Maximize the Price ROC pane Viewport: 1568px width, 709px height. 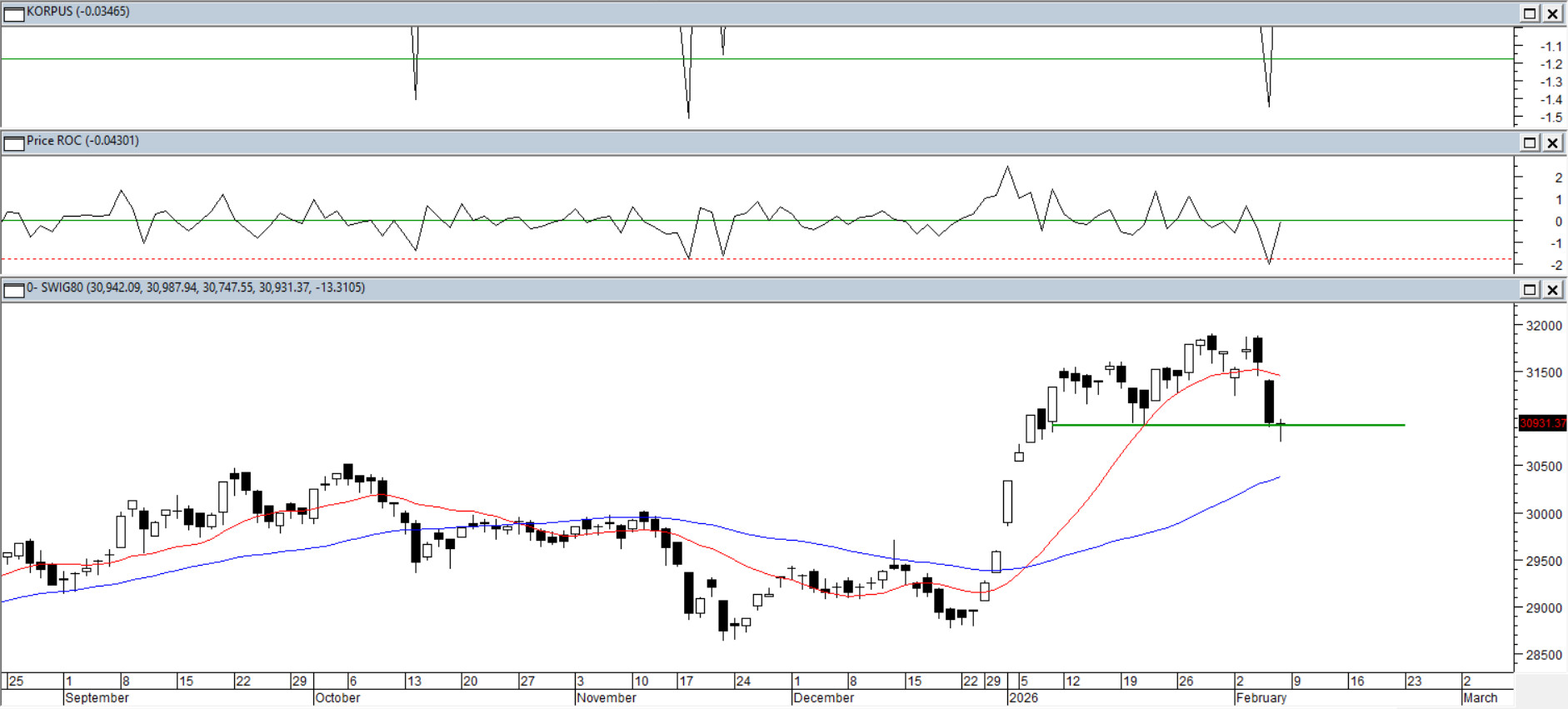[x=1530, y=142]
